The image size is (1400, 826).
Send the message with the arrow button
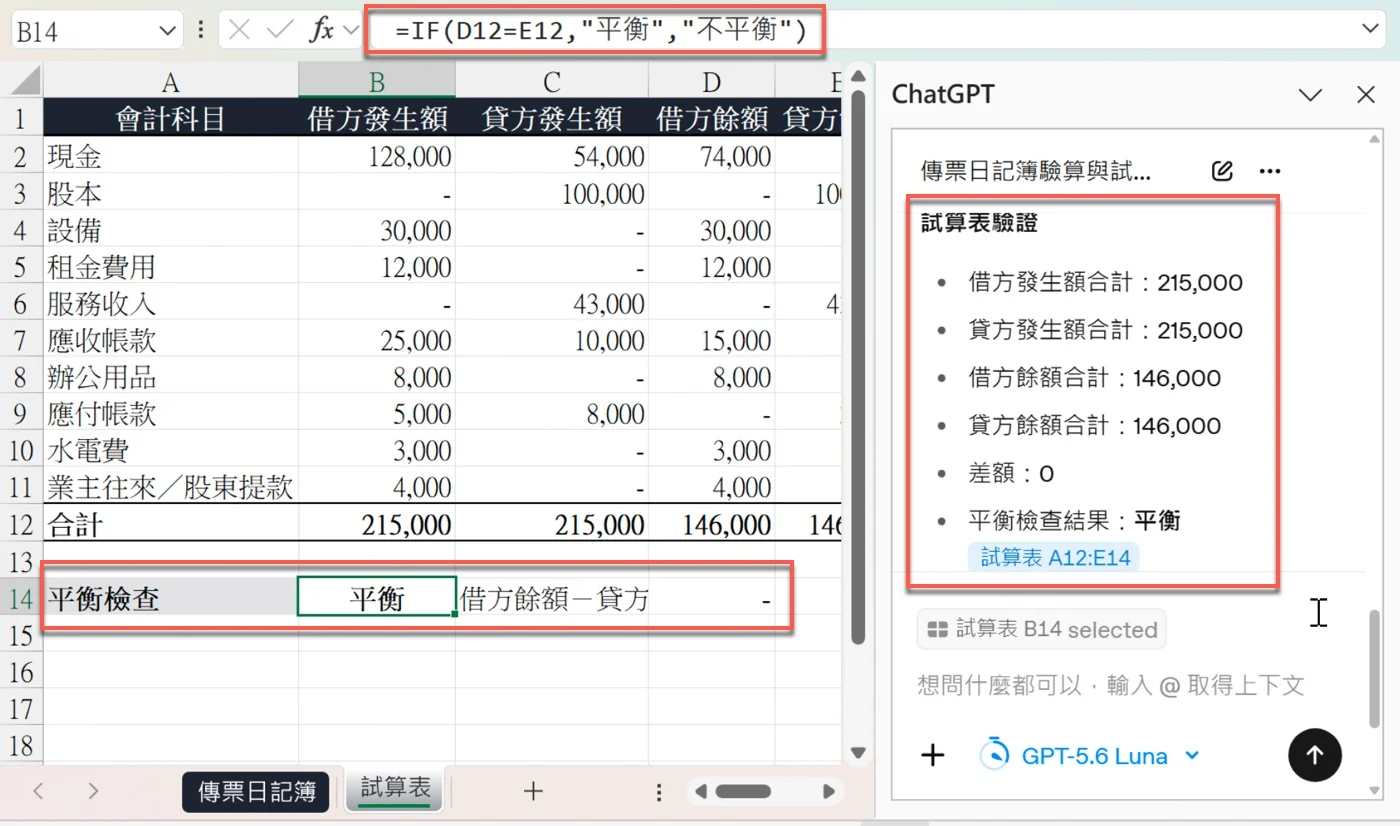tap(1315, 755)
